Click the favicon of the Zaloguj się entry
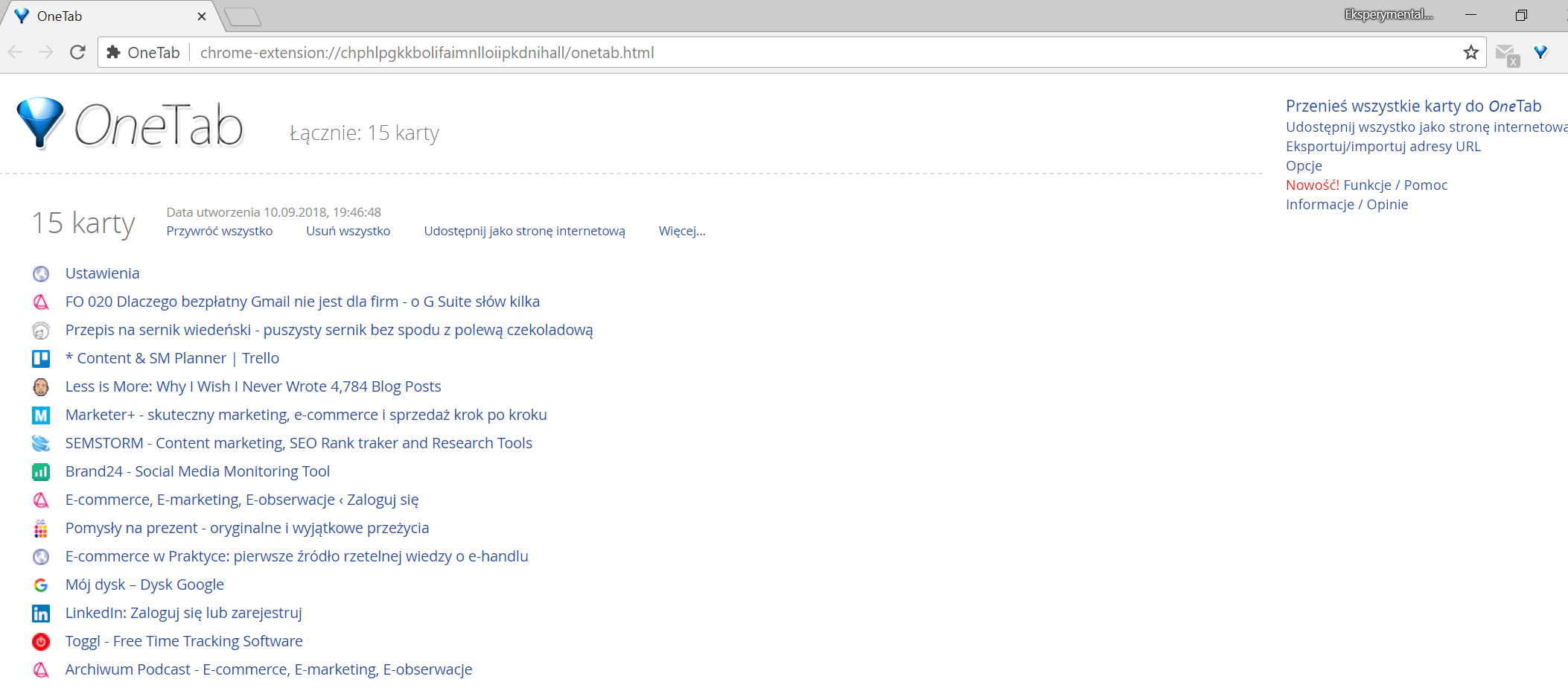 point(41,500)
